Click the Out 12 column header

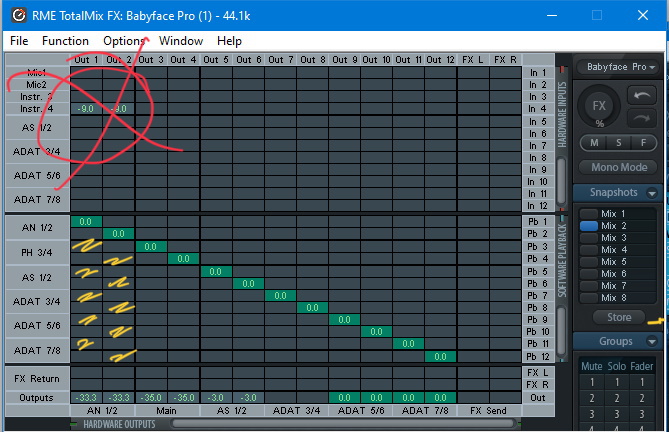(x=440, y=60)
